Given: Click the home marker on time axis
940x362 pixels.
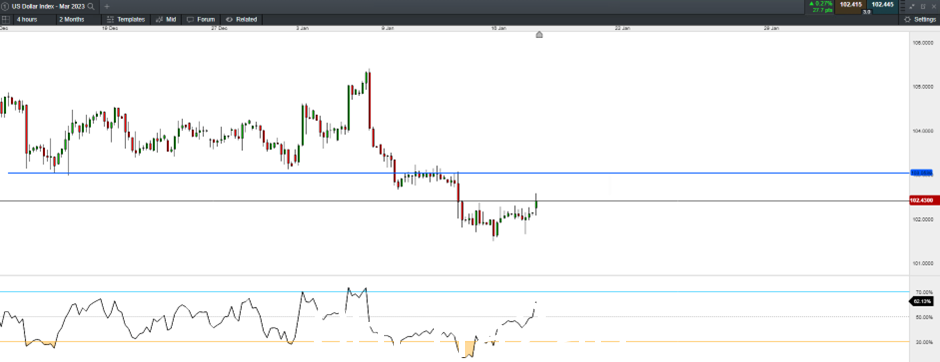Looking at the screenshot, I should (x=539, y=35).
